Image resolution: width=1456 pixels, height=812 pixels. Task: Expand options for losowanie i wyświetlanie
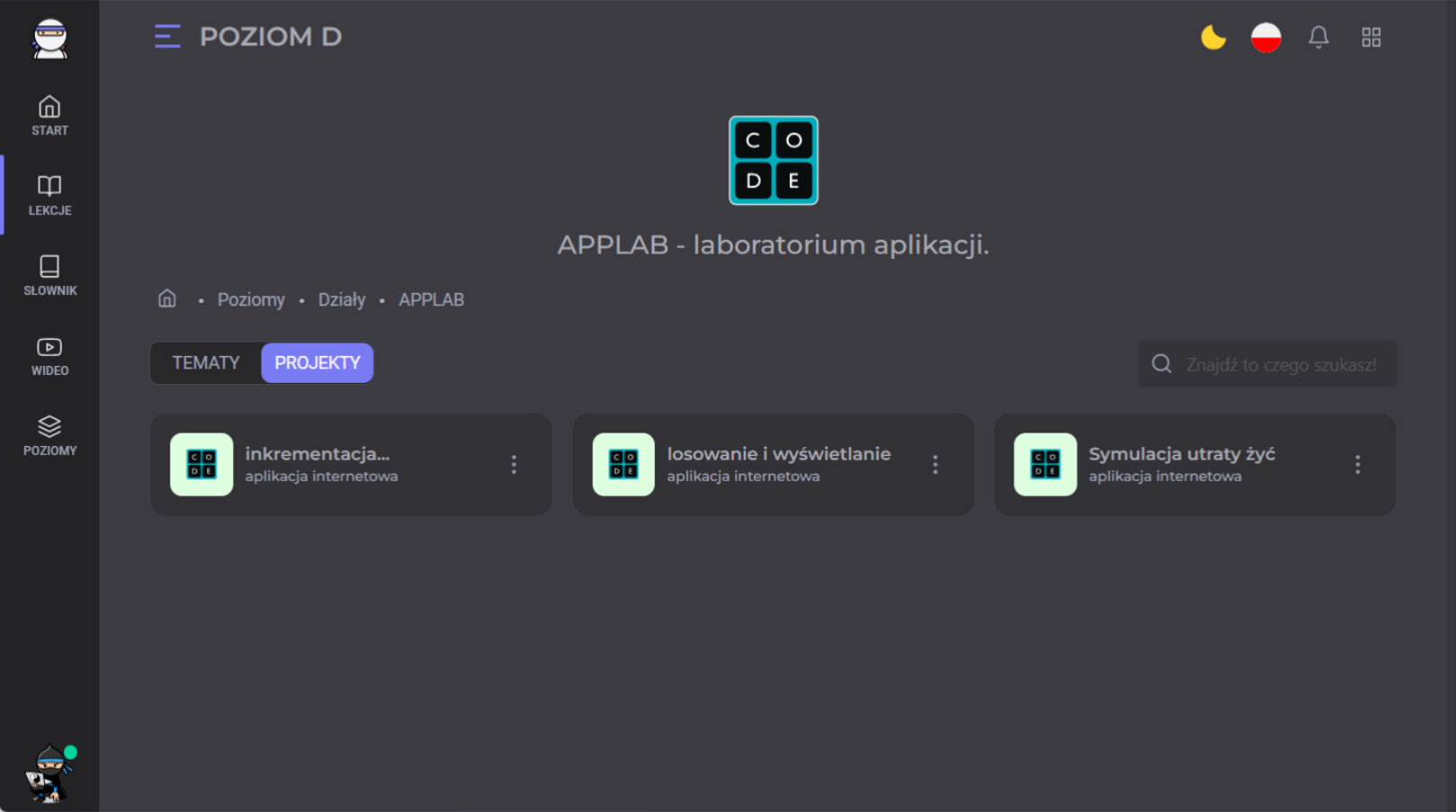click(x=935, y=464)
